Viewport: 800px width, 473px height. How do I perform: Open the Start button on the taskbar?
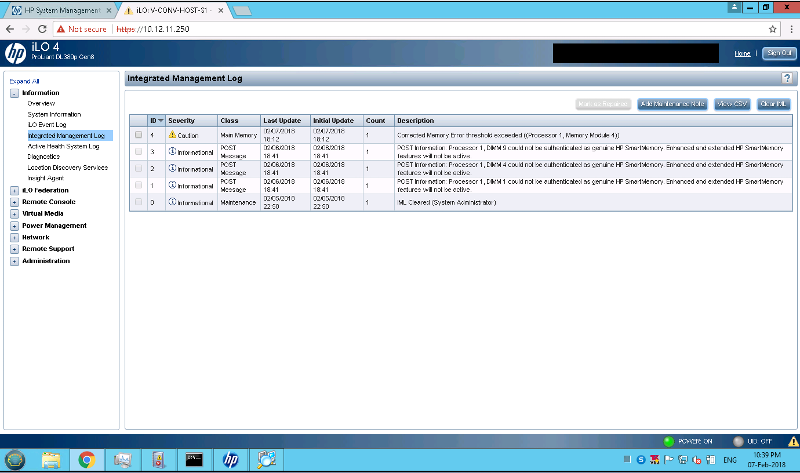(x=15, y=460)
